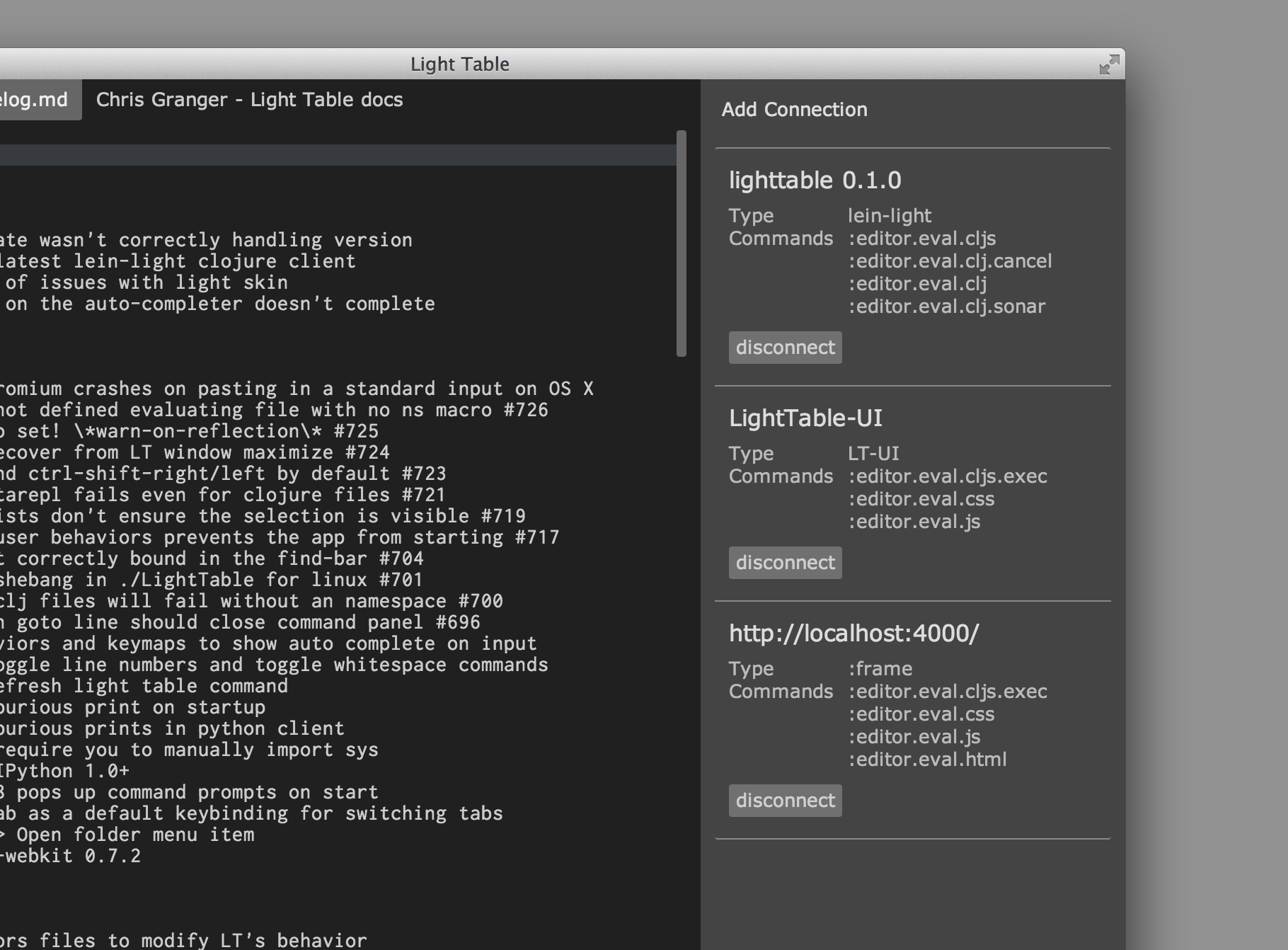Click the :frame type value
1288x950 pixels.
pos(880,669)
